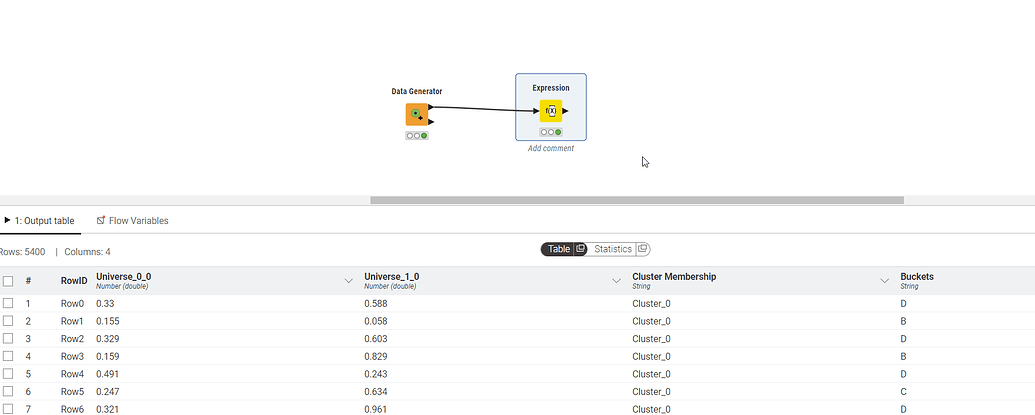
Task: Click the Expression node status traffic light
Action: tap(551, 132)
